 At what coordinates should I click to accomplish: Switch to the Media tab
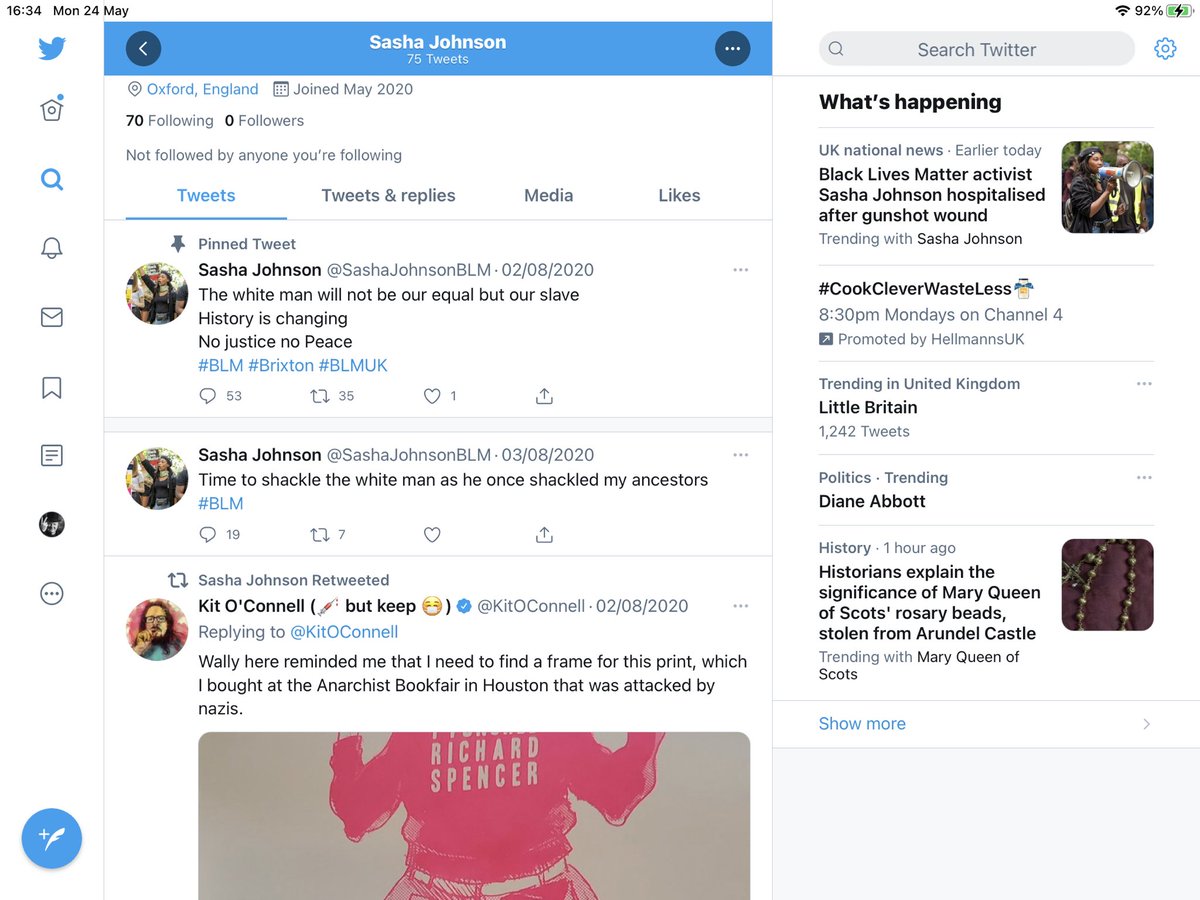pyautogui.click(x=549, y=195)
